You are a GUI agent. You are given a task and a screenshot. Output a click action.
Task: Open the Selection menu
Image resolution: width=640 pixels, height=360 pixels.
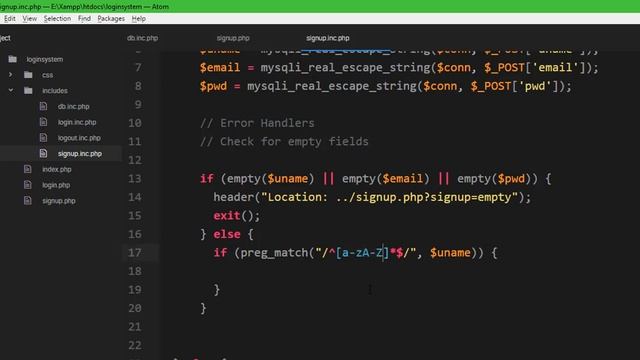57,19
